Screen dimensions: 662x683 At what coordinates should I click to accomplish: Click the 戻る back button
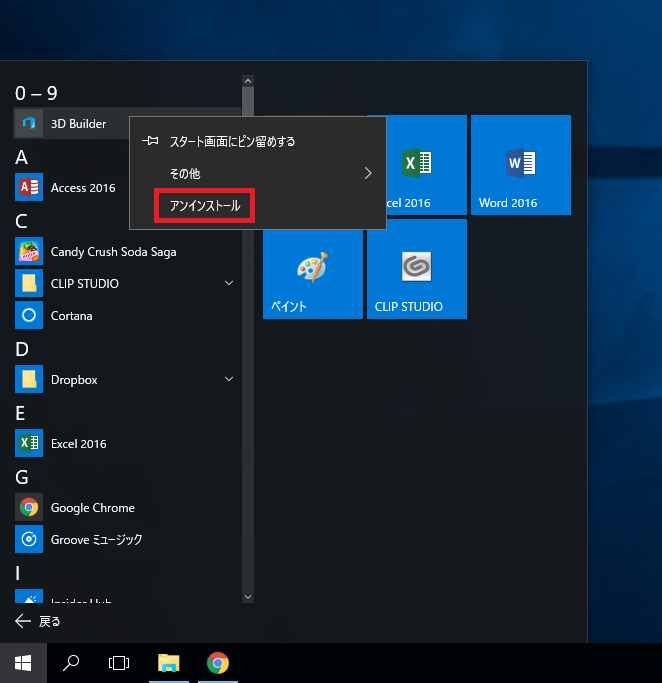38,621
